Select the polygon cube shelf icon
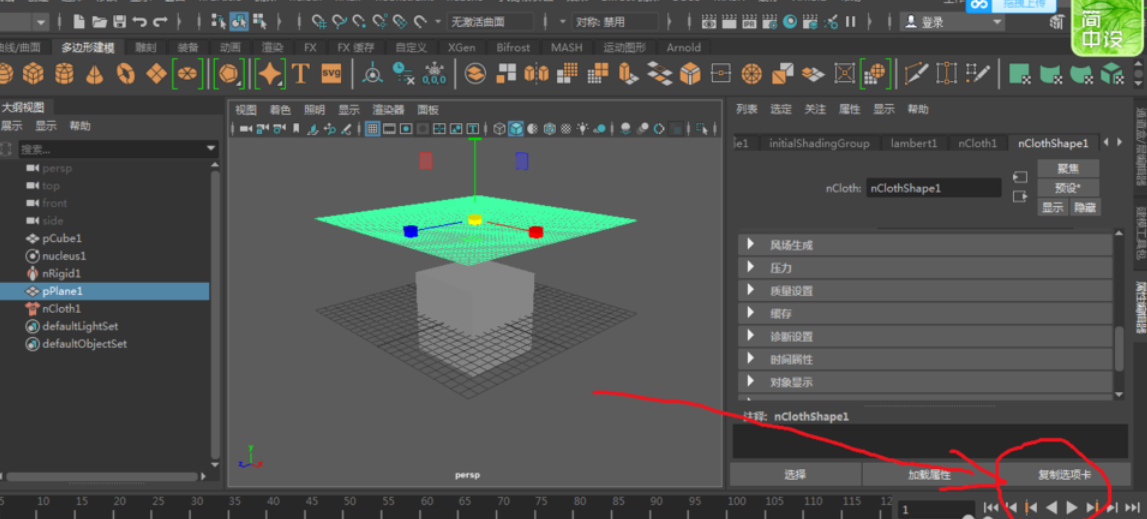The image size is (1147, 519). tap(33, 73)
